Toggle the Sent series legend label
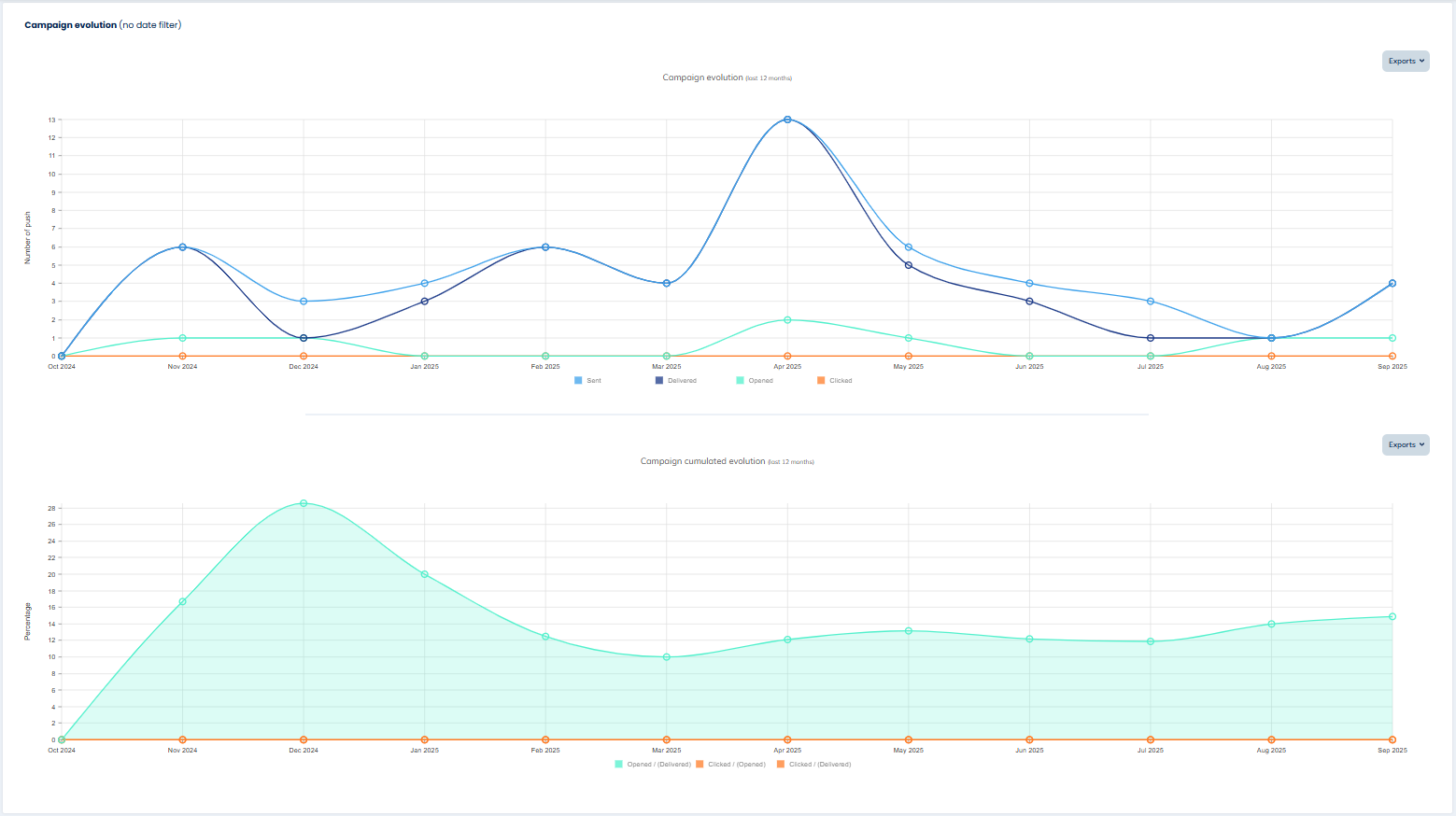 click(594, 381)
